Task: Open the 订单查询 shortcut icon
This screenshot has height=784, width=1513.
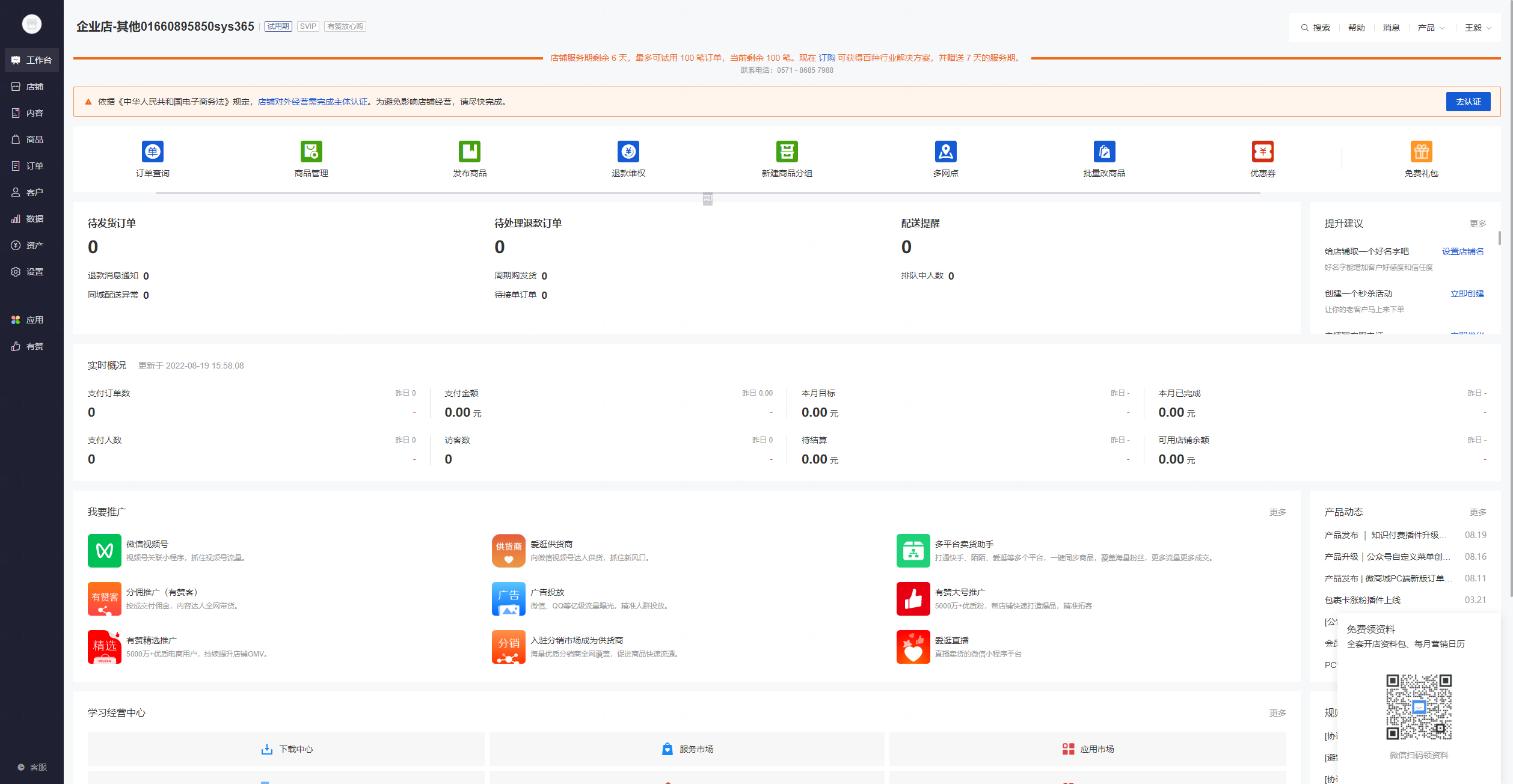Action: point(152,152)
